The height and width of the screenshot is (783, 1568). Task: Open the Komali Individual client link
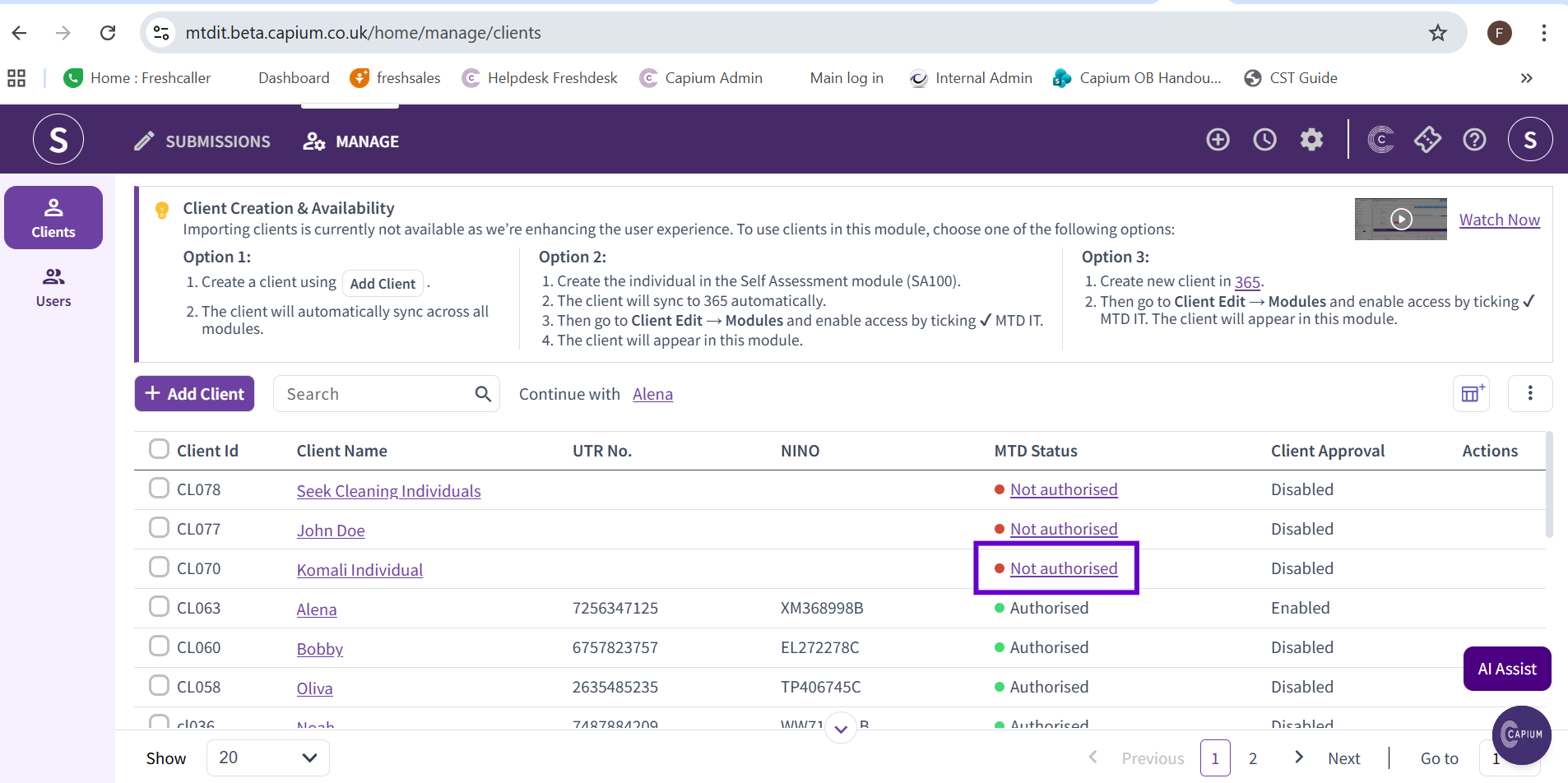coord(360,570)
